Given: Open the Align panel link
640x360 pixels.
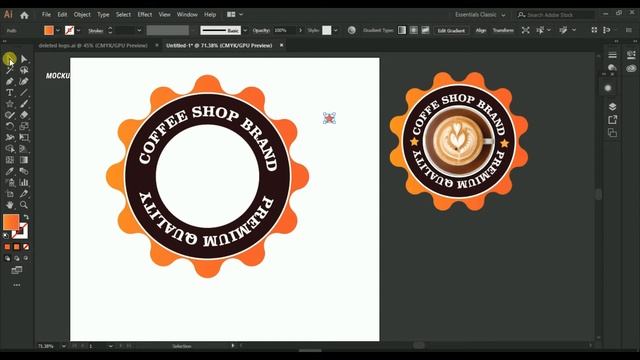Looking at the screenshot, I should click(x=481, y=30).
